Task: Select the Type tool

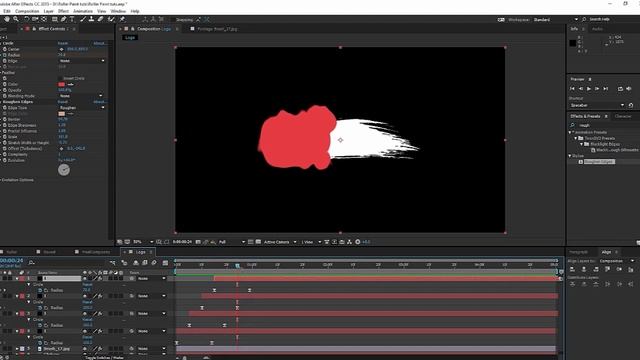Action: coord(72,19)
